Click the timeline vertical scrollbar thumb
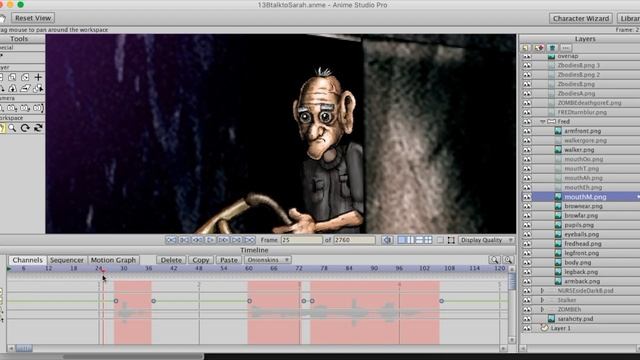The width and height of the screenshot is (640, 360). (x=512, y=281)
